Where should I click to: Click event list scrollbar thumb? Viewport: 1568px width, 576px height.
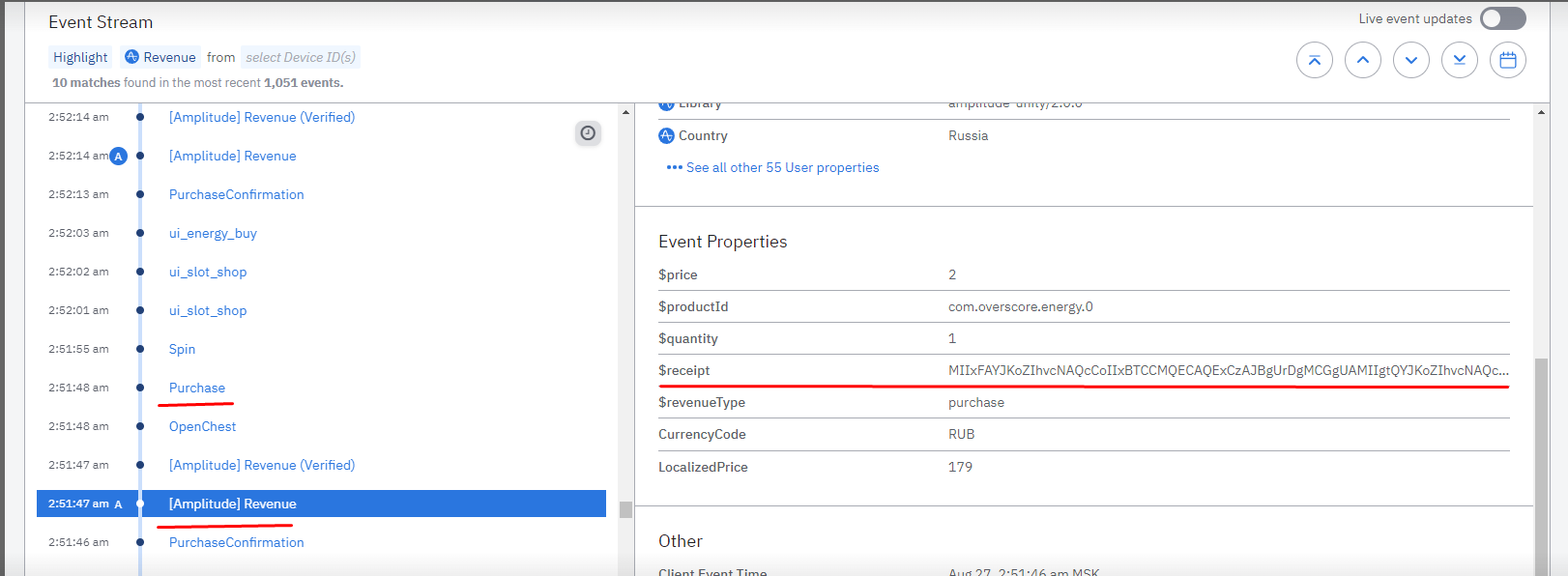pos(625,509)
